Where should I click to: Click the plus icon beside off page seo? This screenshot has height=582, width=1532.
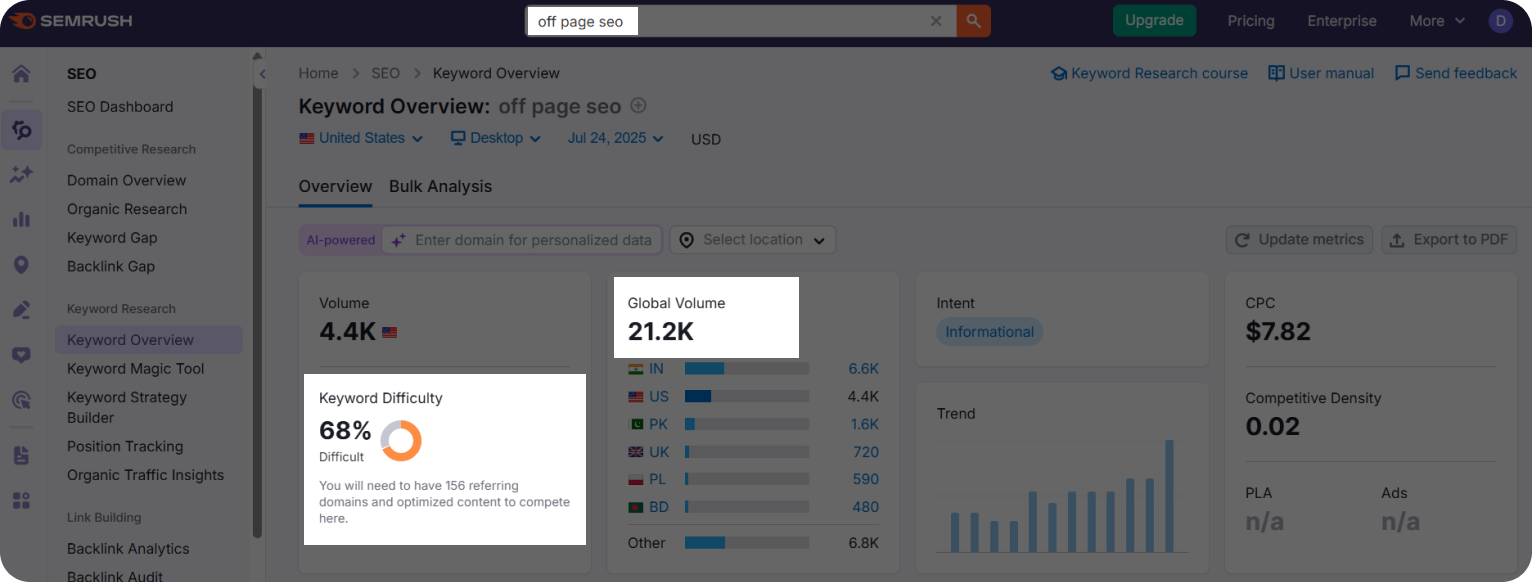tap(638, 106)
